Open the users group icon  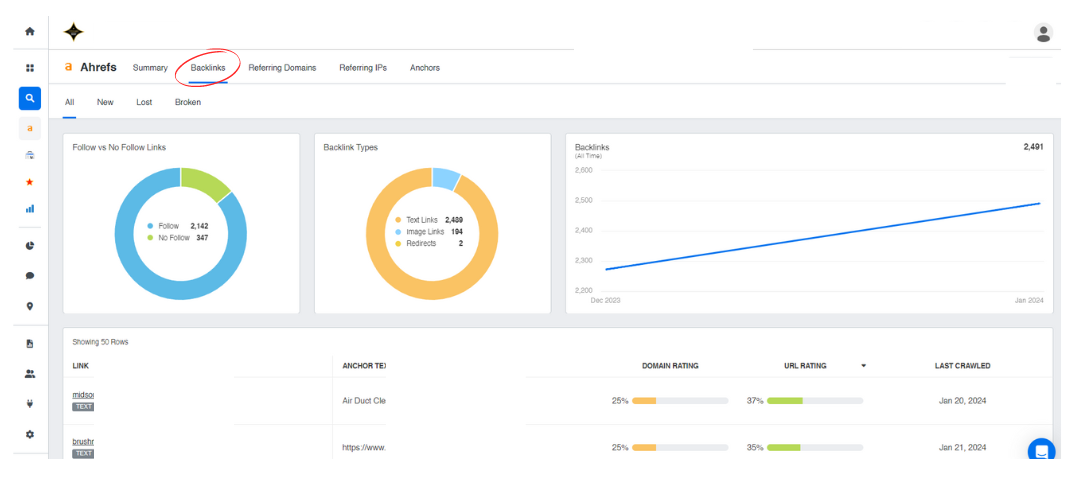pyautogui.click(x=30, y=374)
